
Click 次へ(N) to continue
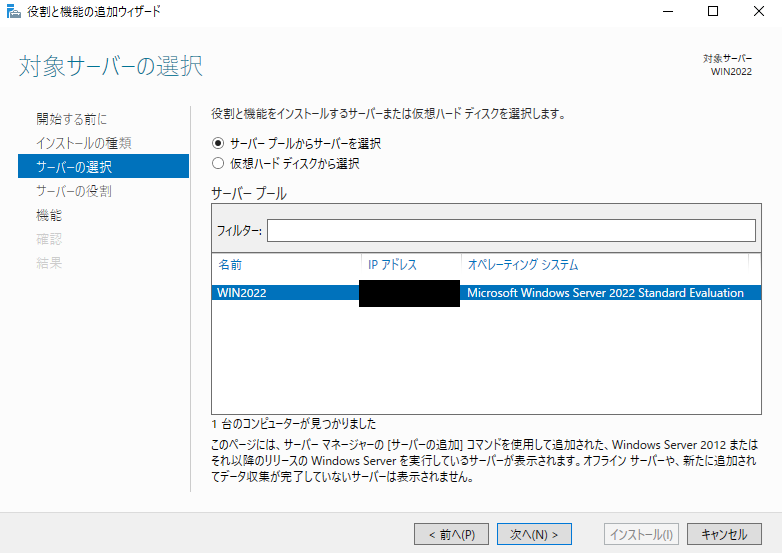(534, 534)
